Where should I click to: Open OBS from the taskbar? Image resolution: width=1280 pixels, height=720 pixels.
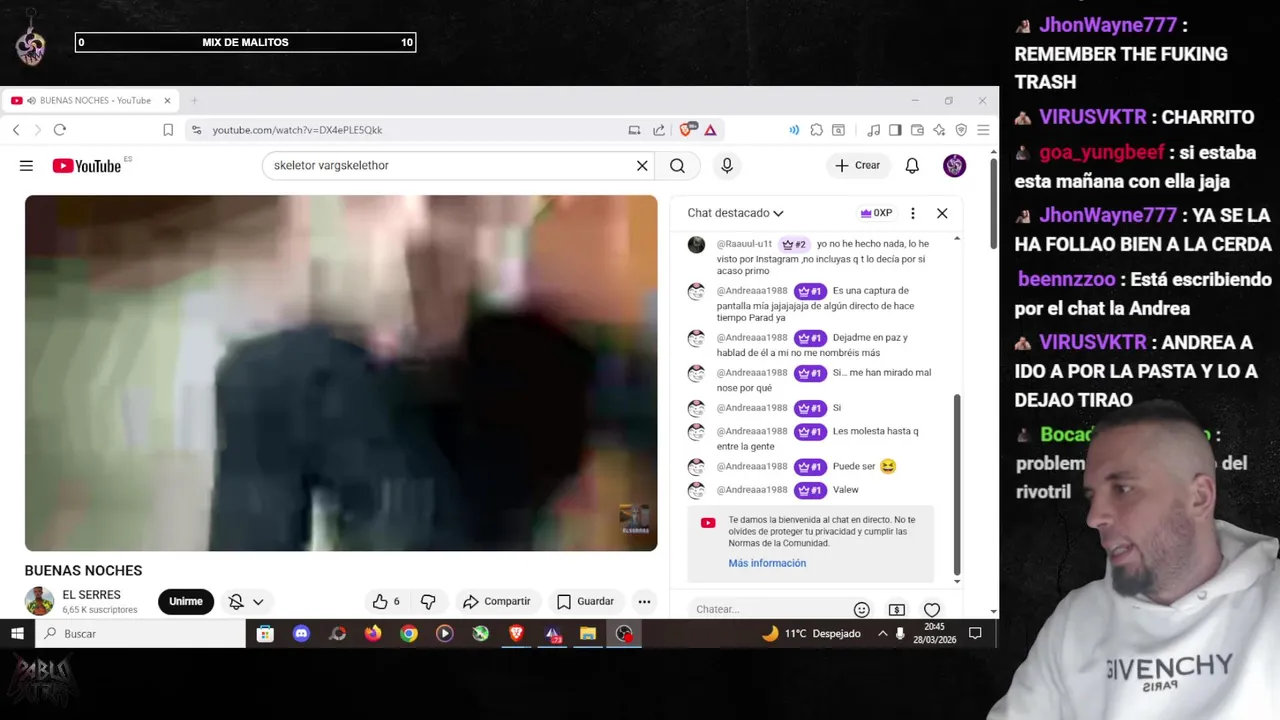(x=624, y=633)
